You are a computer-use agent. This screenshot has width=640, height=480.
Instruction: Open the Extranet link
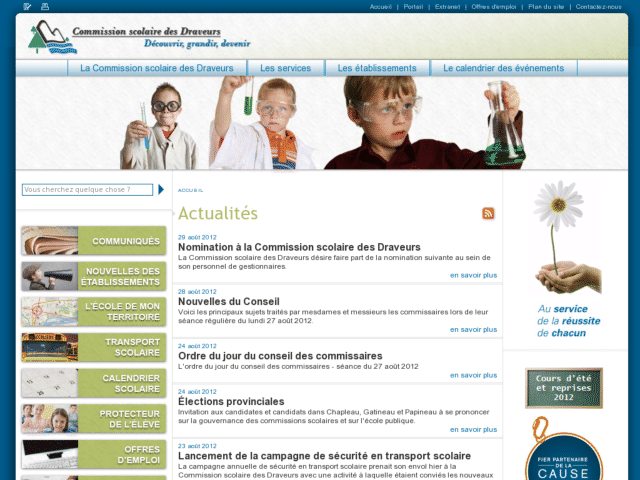(447, 7)
